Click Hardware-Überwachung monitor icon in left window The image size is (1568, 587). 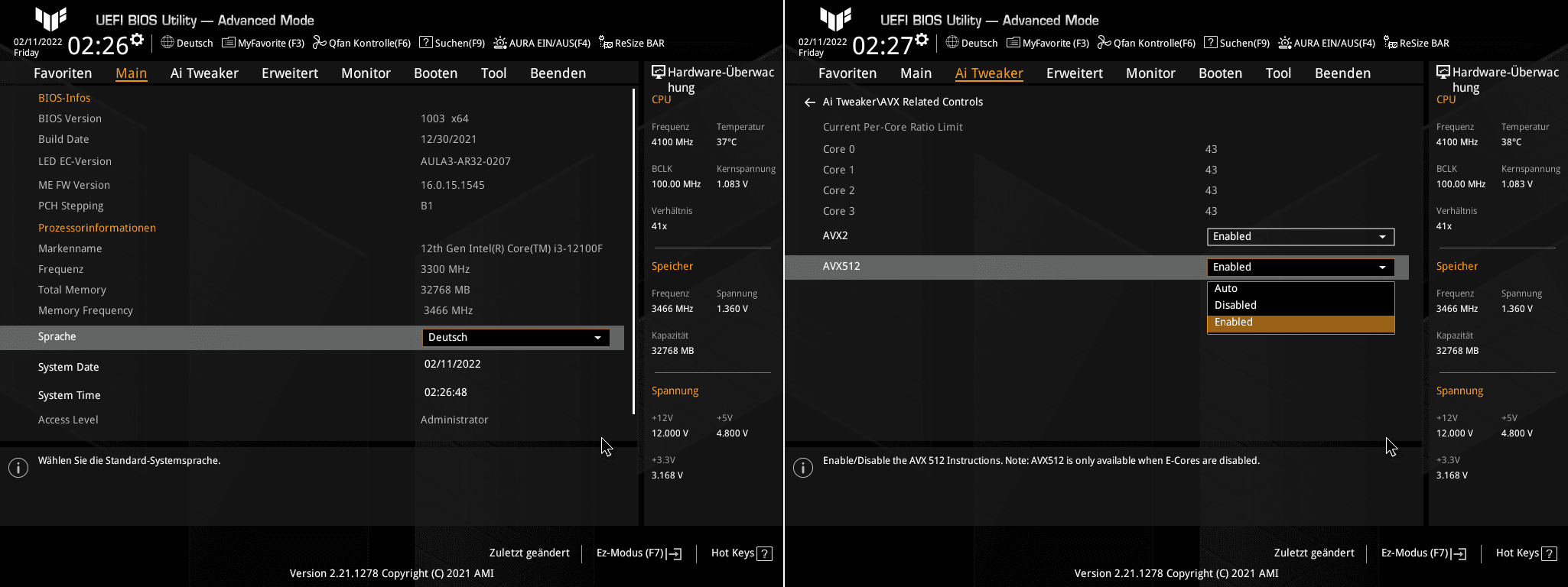pyautogui.click(x=658, y=72)
